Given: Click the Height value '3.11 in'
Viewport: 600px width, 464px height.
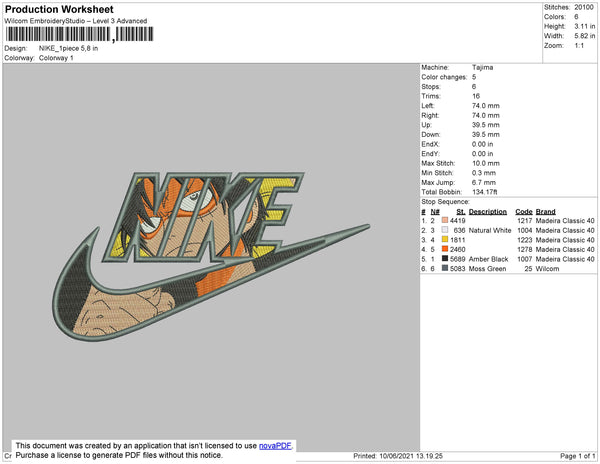Looking at the screenshot, I should click(x=585, y=26).
